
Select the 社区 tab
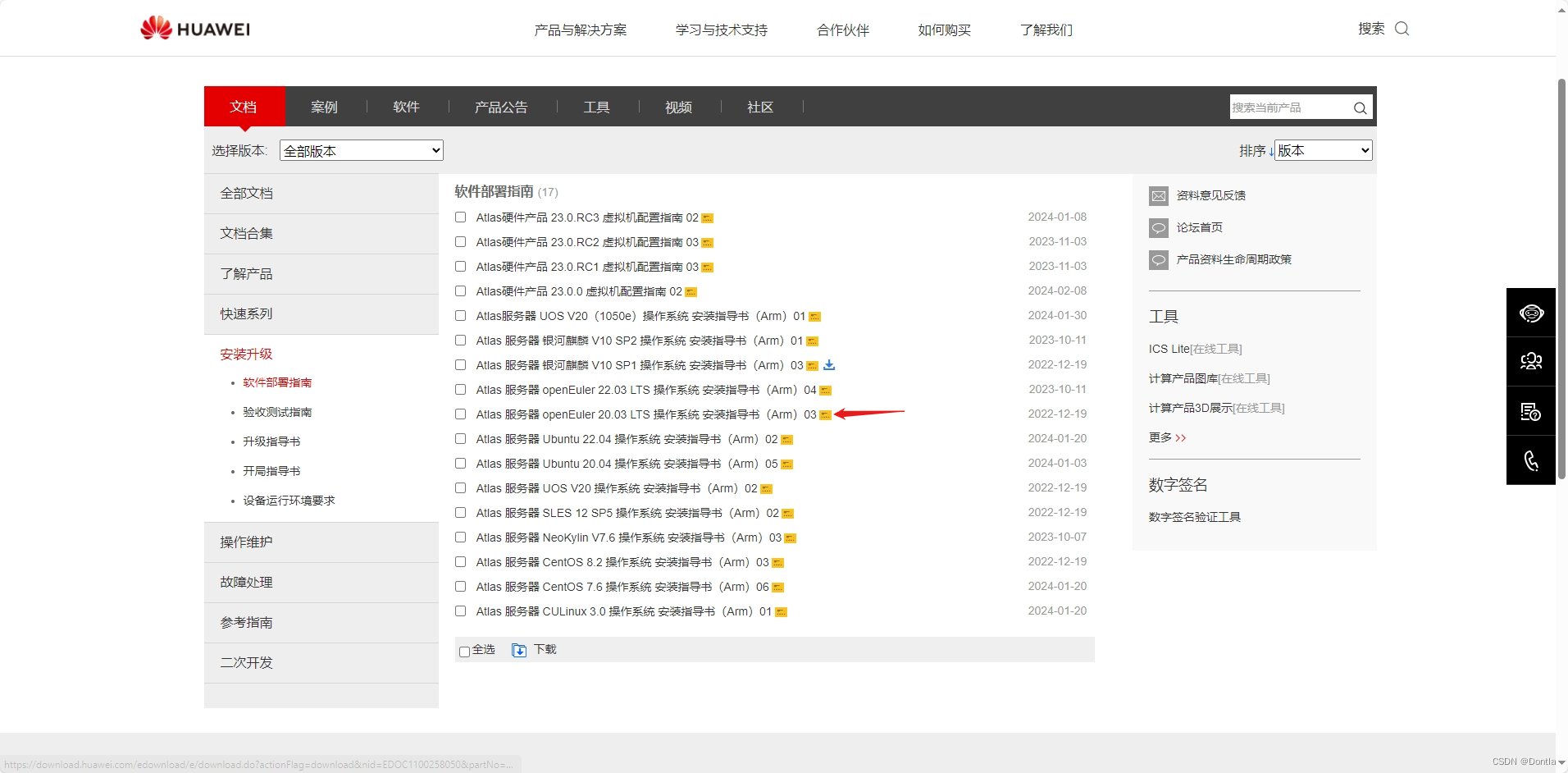761,107
